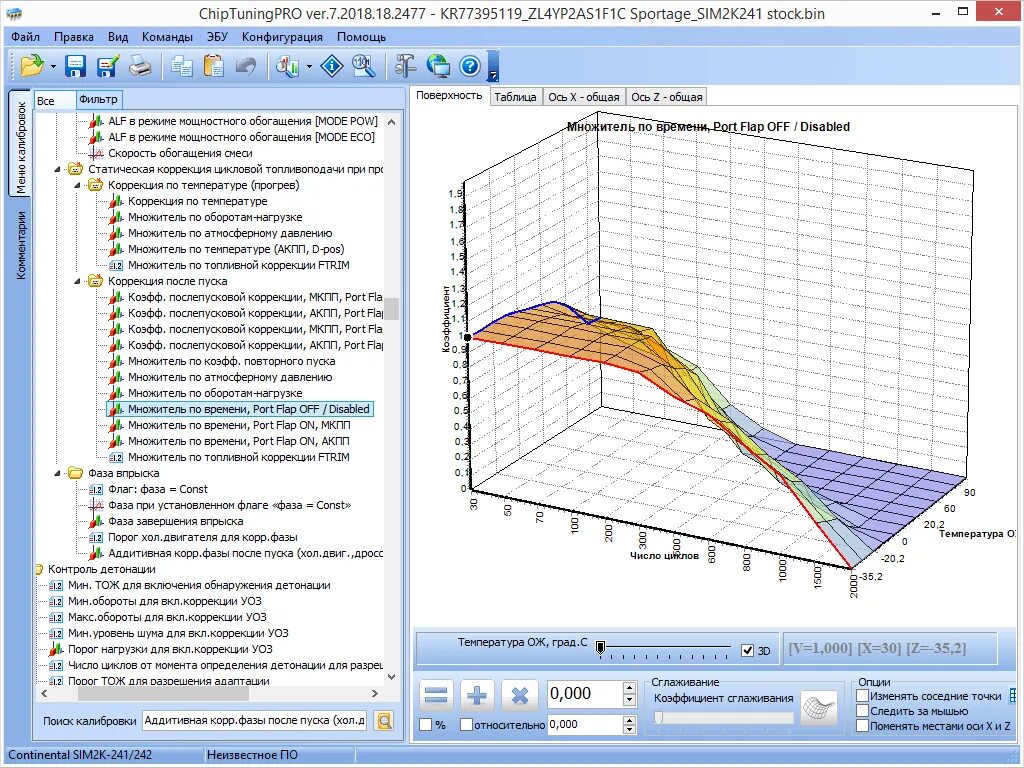Image resolution: width=1024 pixels, height=768 pixels.
Task: Click the plus add value button
Action: tap(477, 696)
